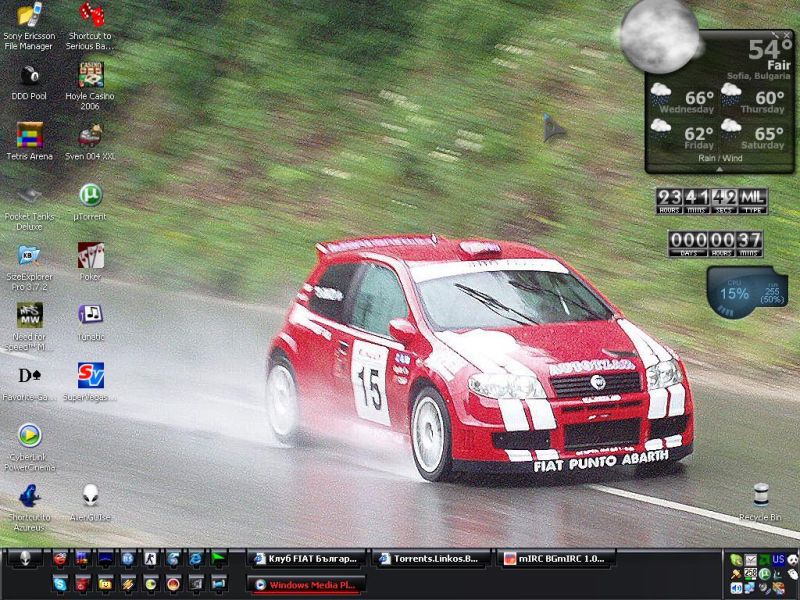Select the Tunatic desktop icon
This screenshot has height=600, width=800.
91,322
